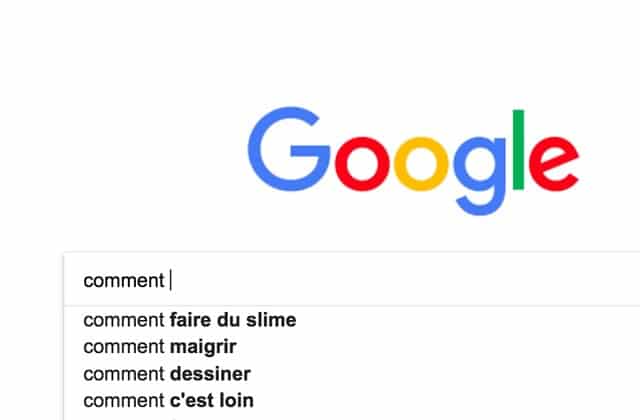Click the bold text "c'est loin"
The height and width of the screenshot is (420, 640).
coord(212,401)
